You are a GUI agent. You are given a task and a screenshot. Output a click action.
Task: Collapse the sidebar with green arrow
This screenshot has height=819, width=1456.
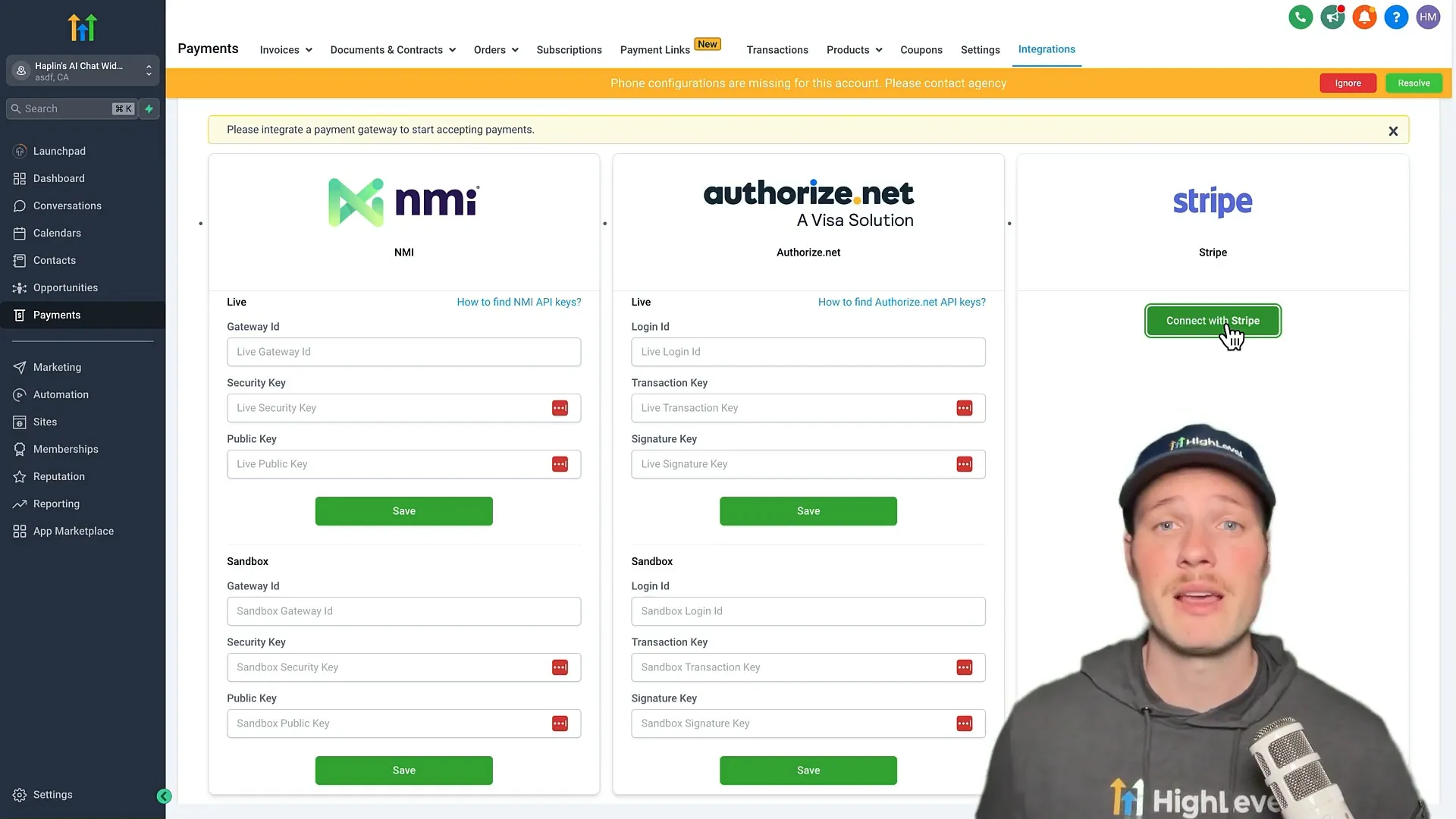click(164, 796)
